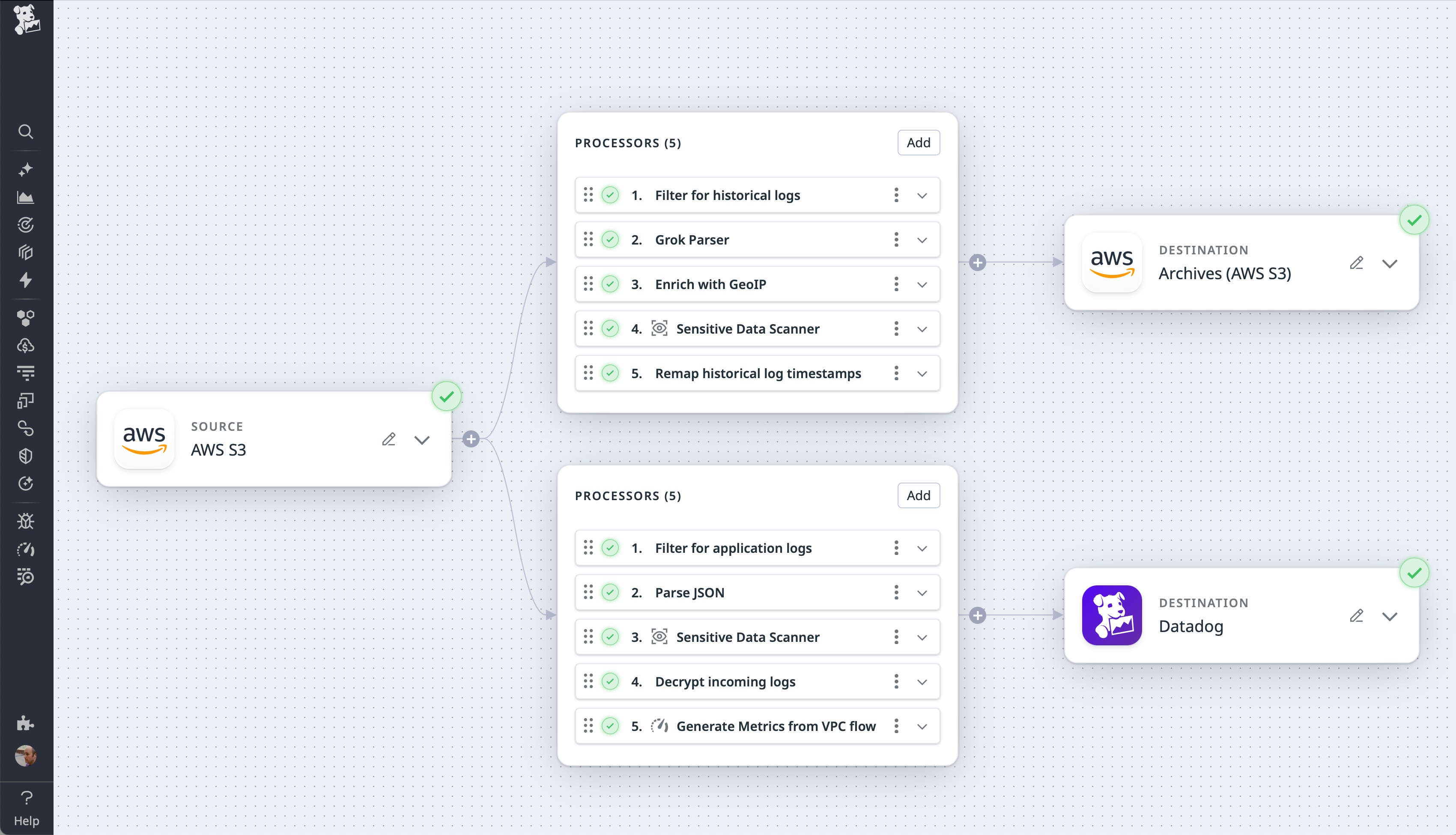Click the lightning bolt APM icon

26,280
